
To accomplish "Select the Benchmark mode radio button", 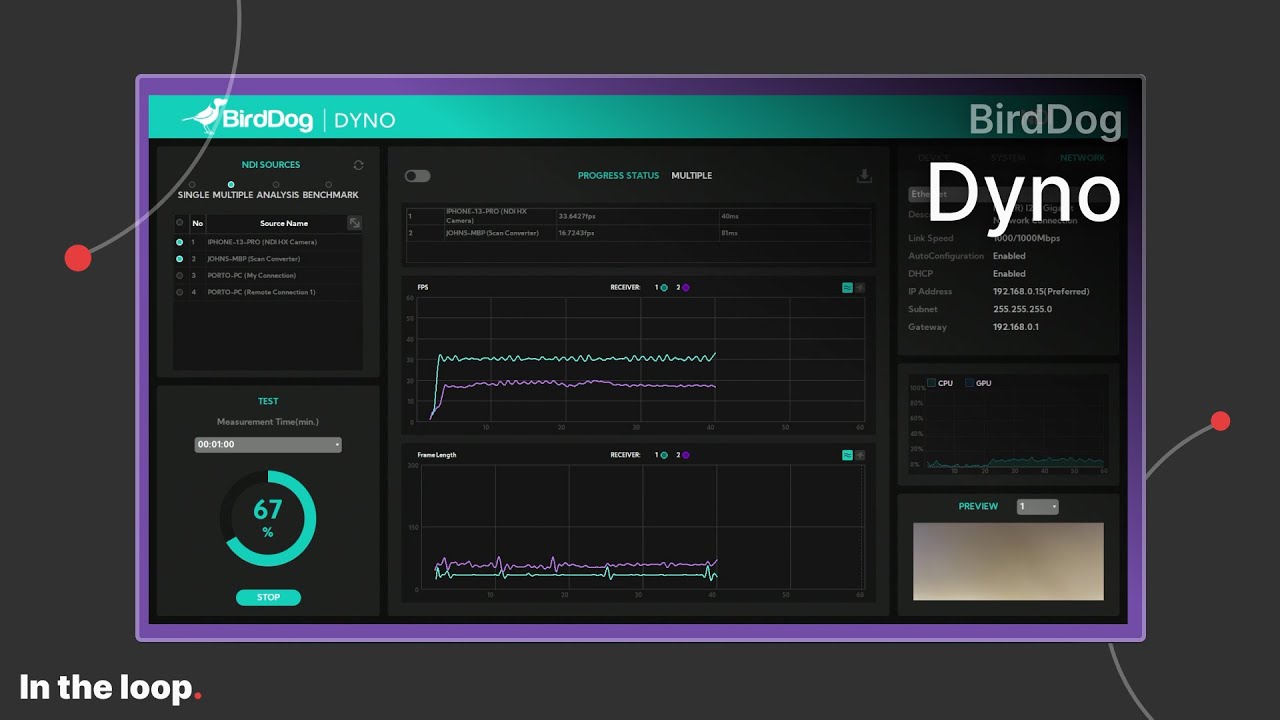I will tap(328, 185).
